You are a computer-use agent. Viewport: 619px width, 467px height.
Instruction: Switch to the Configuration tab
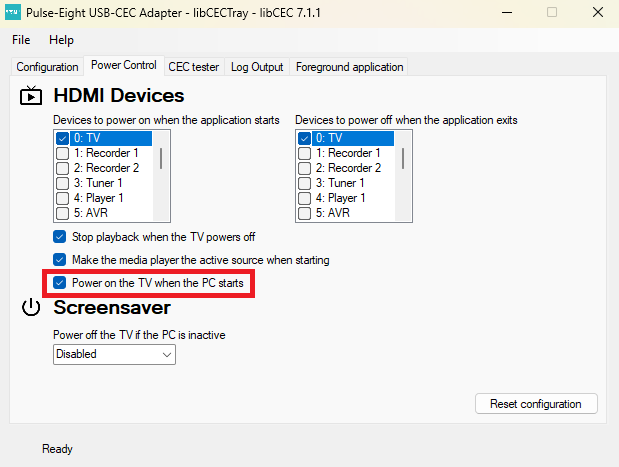point(47,67)
